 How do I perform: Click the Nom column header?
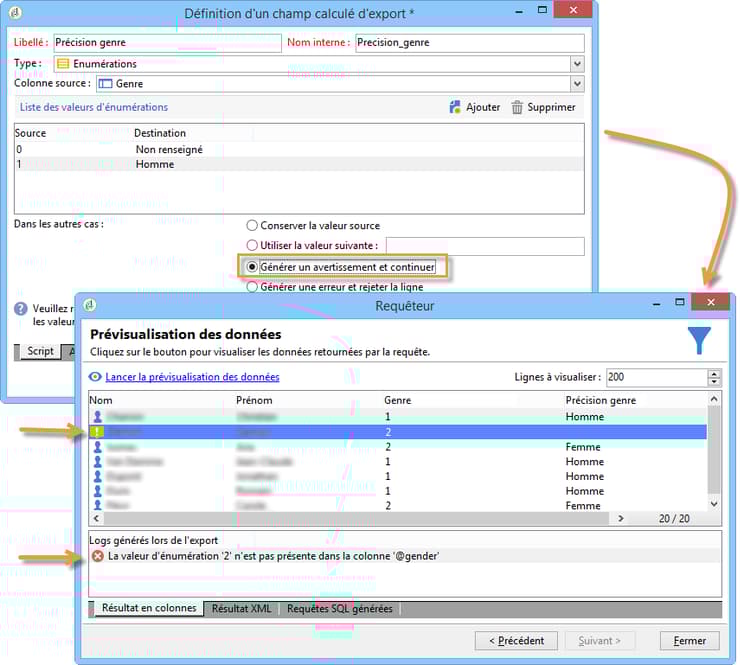point(101,400)
